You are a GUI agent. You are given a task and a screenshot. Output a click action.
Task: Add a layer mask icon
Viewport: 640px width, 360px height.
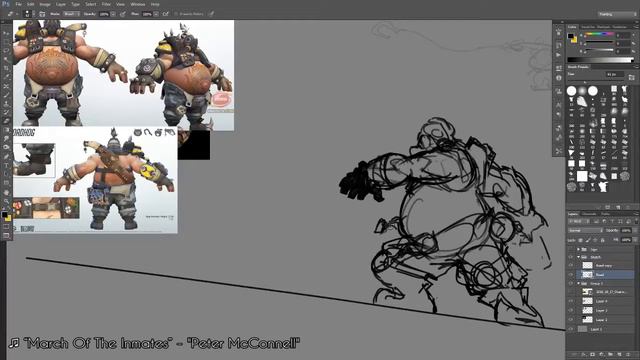tap(593, 354)
